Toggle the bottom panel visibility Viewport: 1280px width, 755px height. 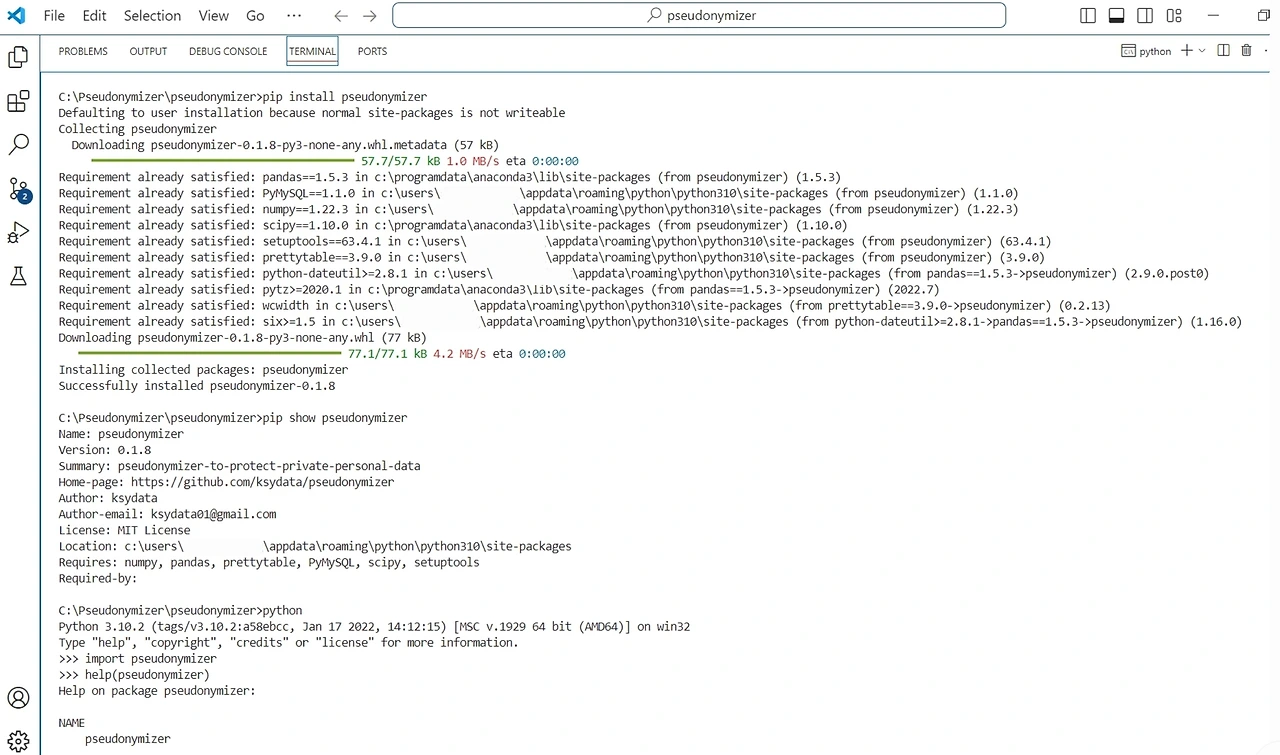point(1117,16)
